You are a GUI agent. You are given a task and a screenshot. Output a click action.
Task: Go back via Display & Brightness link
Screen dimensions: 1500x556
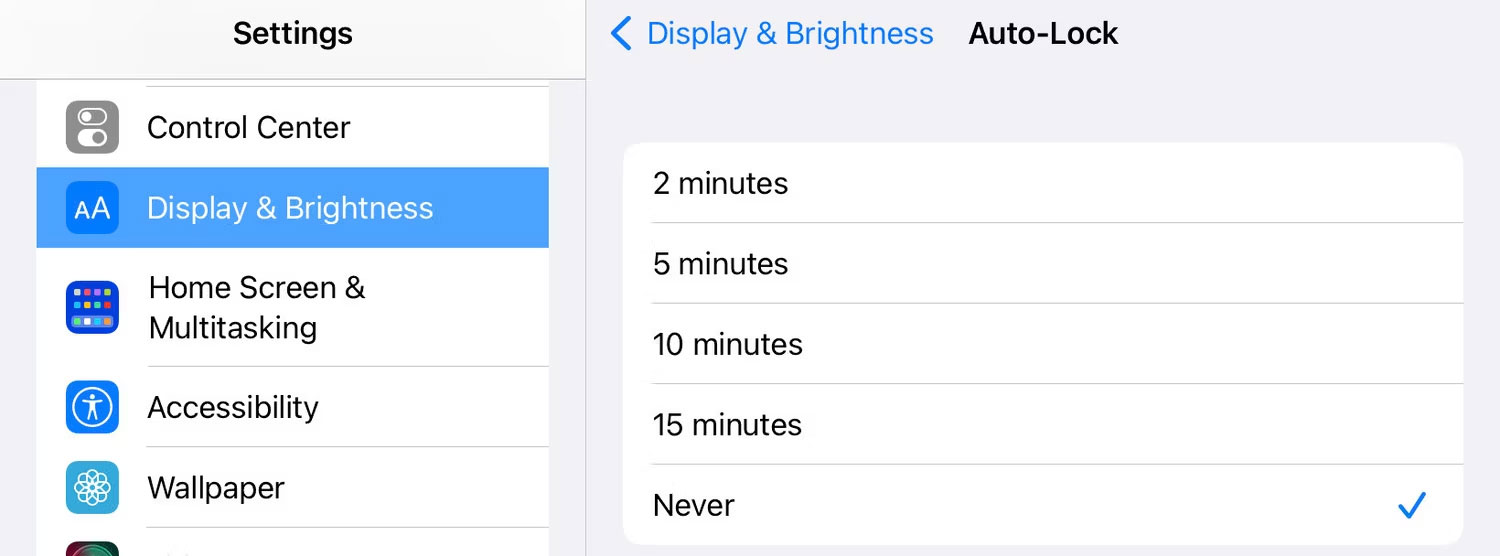coord(790,33)
